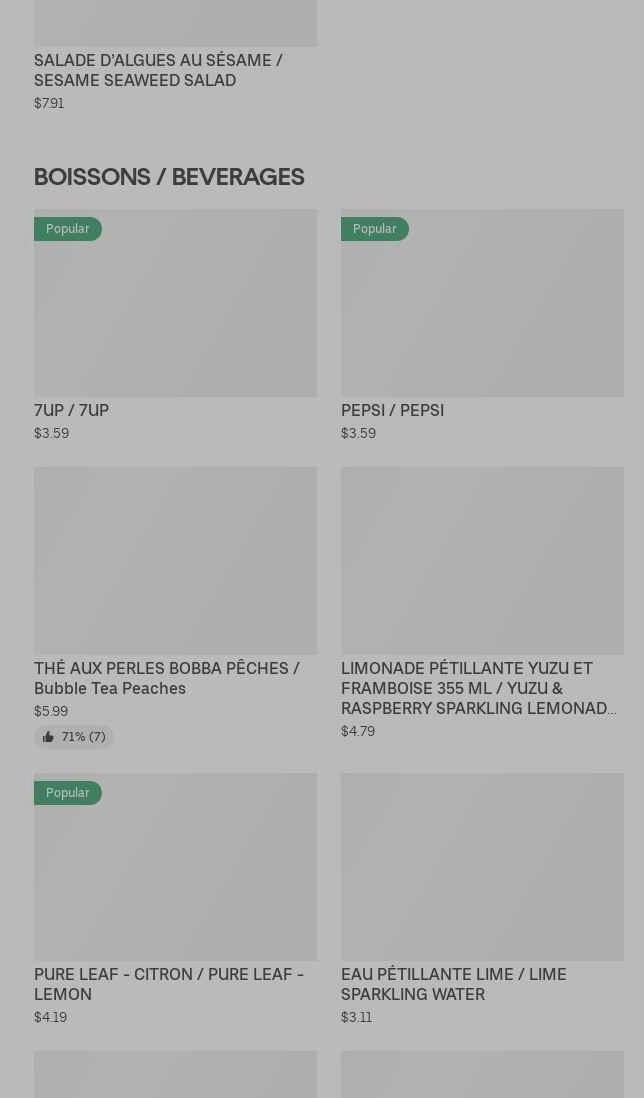Click PURE LEAF - CITRON title

point(168,984)
